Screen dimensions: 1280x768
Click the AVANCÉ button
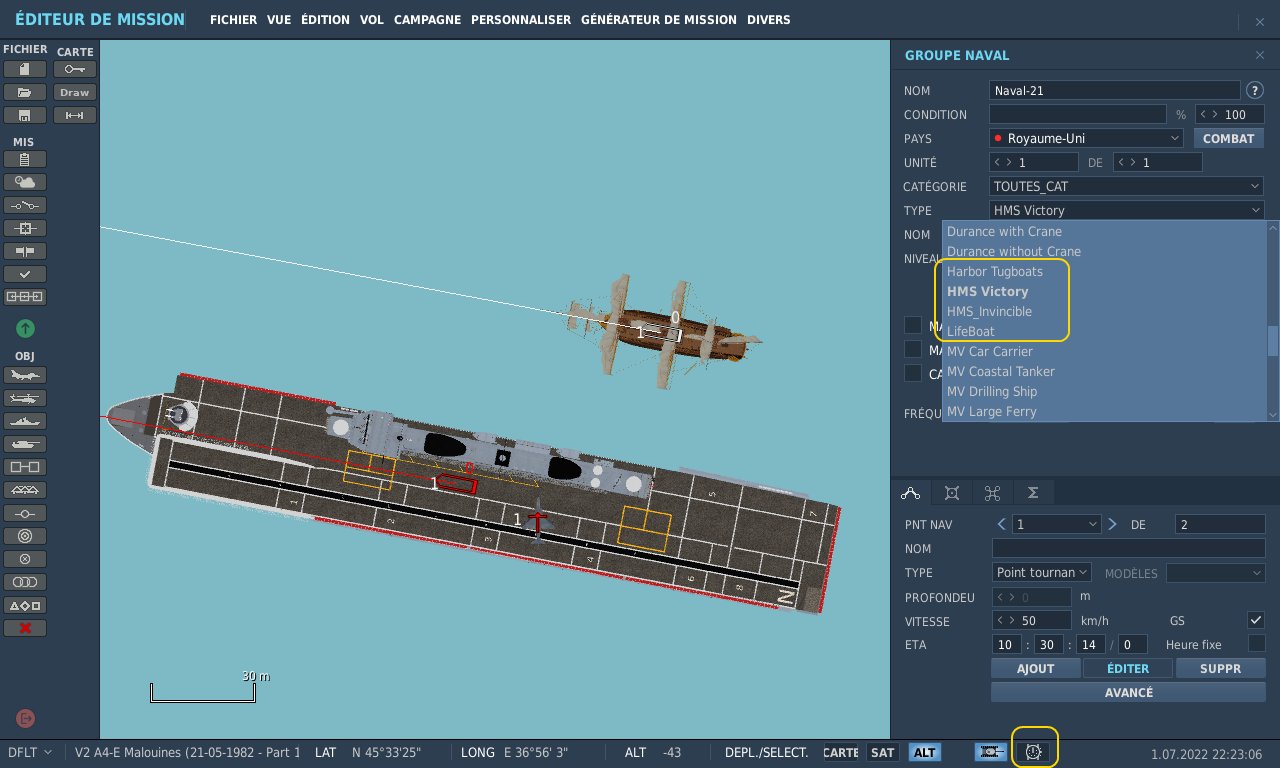[1129, 692]
